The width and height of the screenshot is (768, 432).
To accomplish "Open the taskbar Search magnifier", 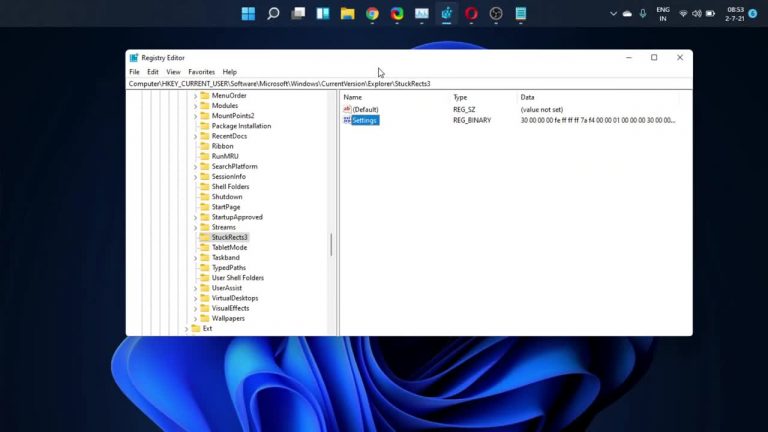I will click(x=273, y=14).
